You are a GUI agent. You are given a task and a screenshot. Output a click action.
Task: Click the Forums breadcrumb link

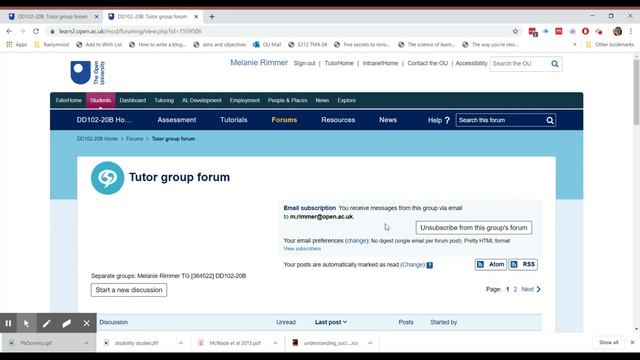pyautogui.click(x=134, y=139)
